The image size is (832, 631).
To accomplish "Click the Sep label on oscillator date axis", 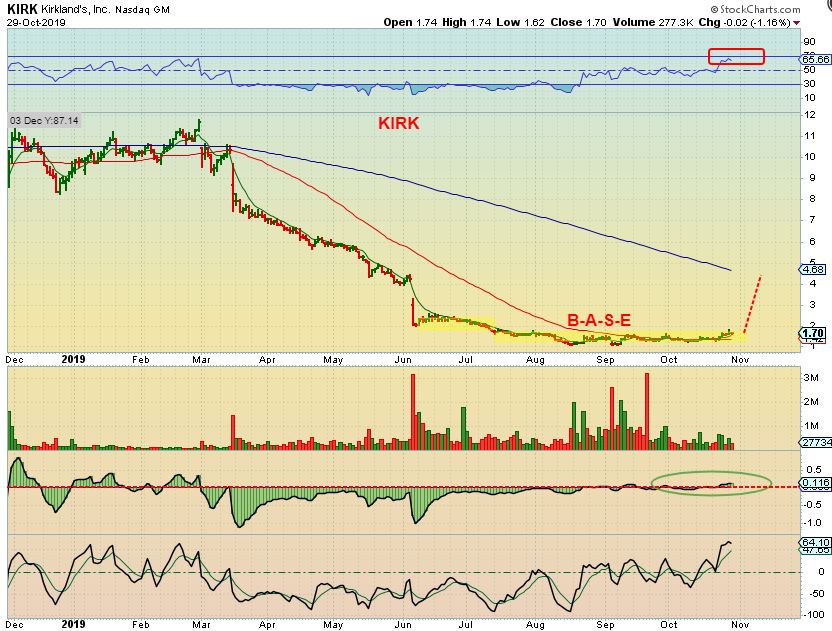I will pos(605,625).
